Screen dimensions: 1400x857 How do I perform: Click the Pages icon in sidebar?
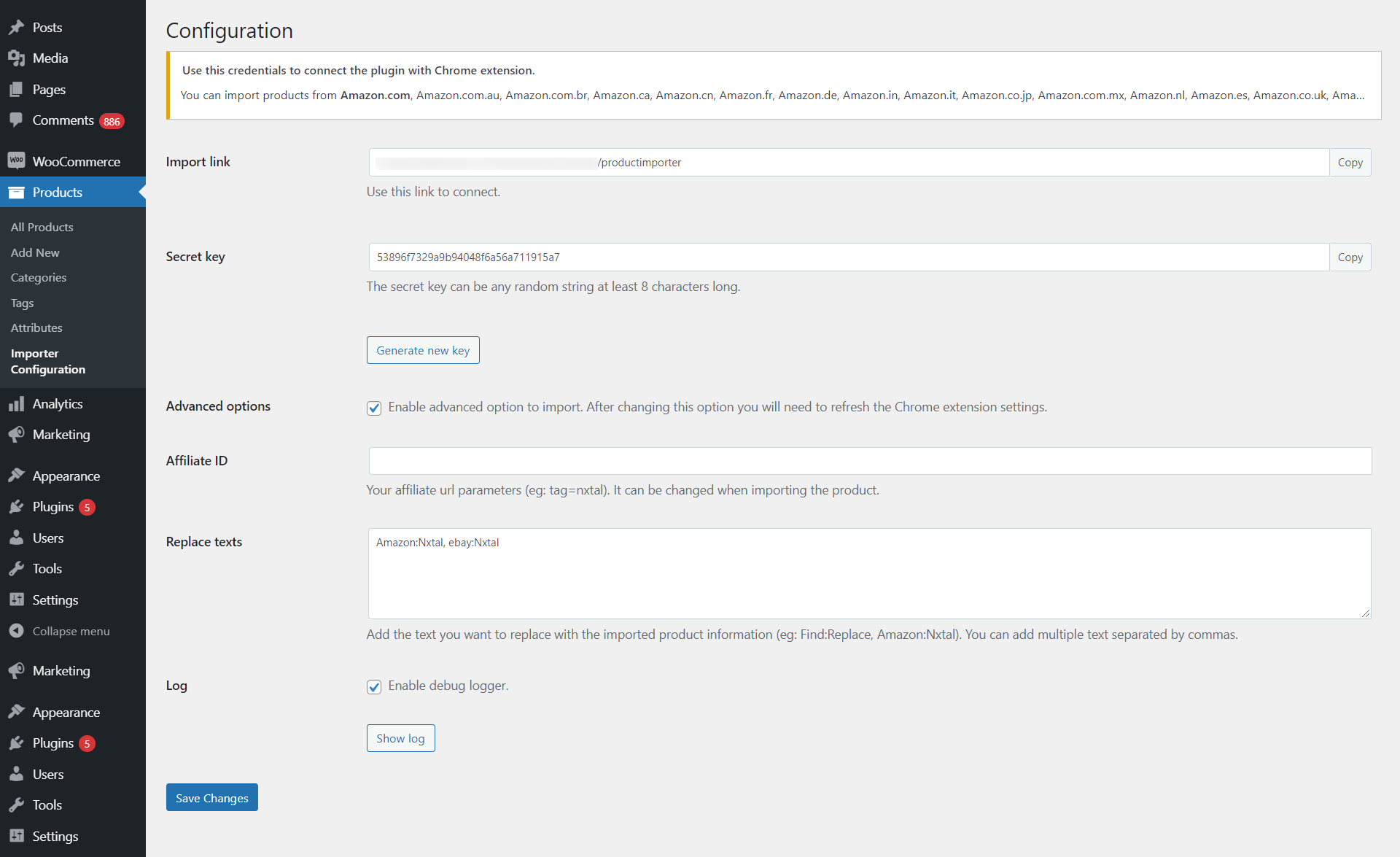16,90
